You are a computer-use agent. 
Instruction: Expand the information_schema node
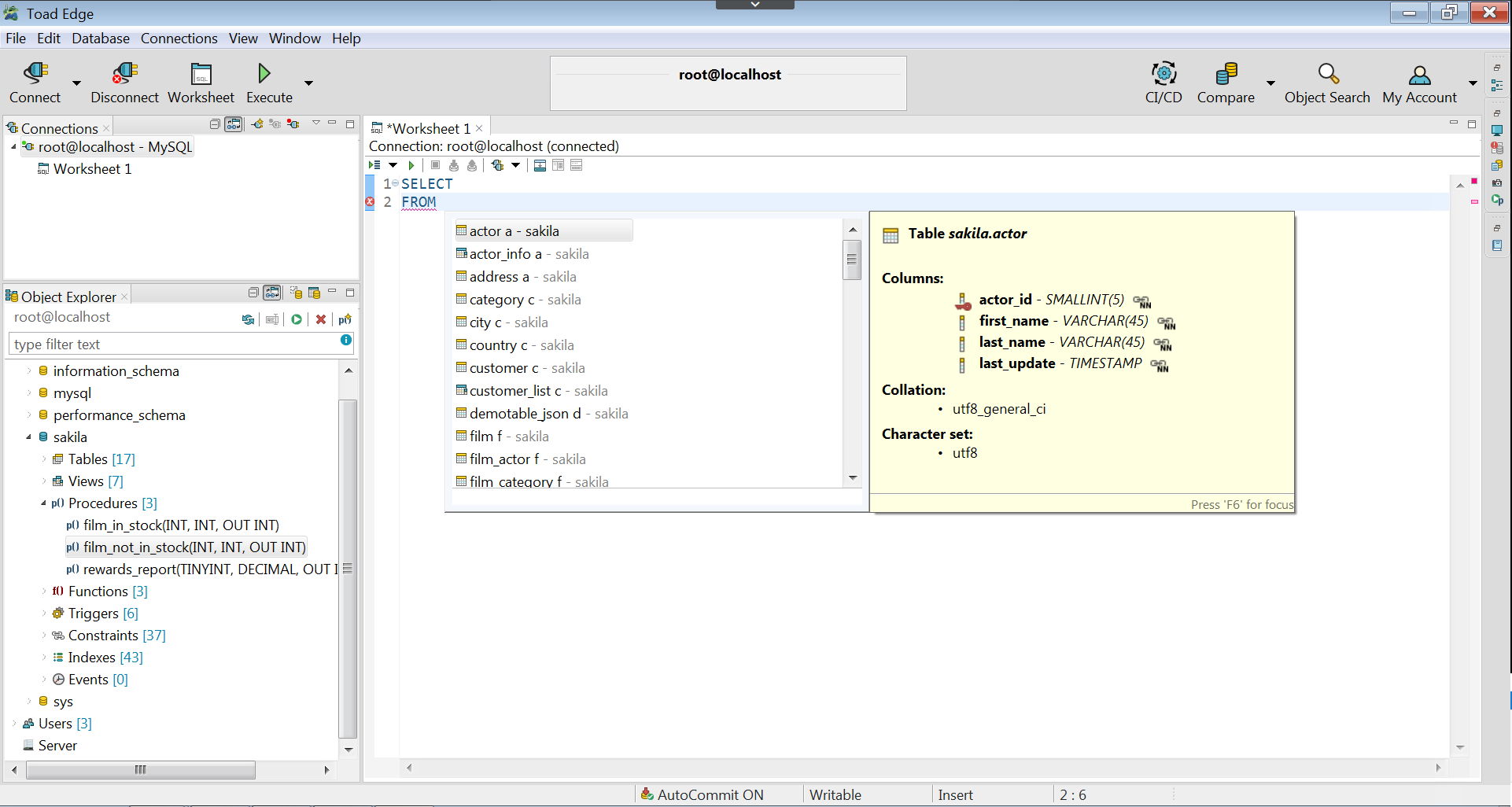pyautogui.click(x=29, y=370)
